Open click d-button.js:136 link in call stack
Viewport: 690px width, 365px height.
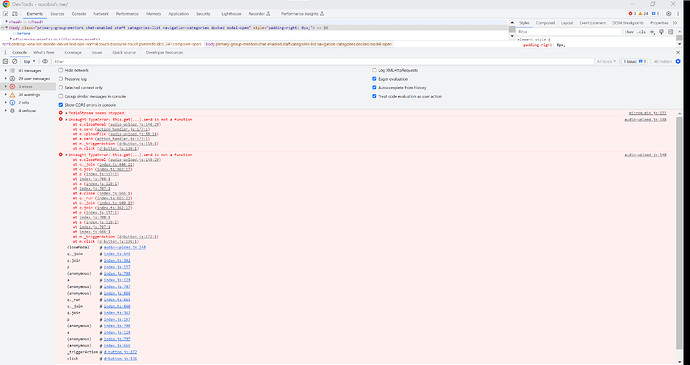[x=120, y=359]
